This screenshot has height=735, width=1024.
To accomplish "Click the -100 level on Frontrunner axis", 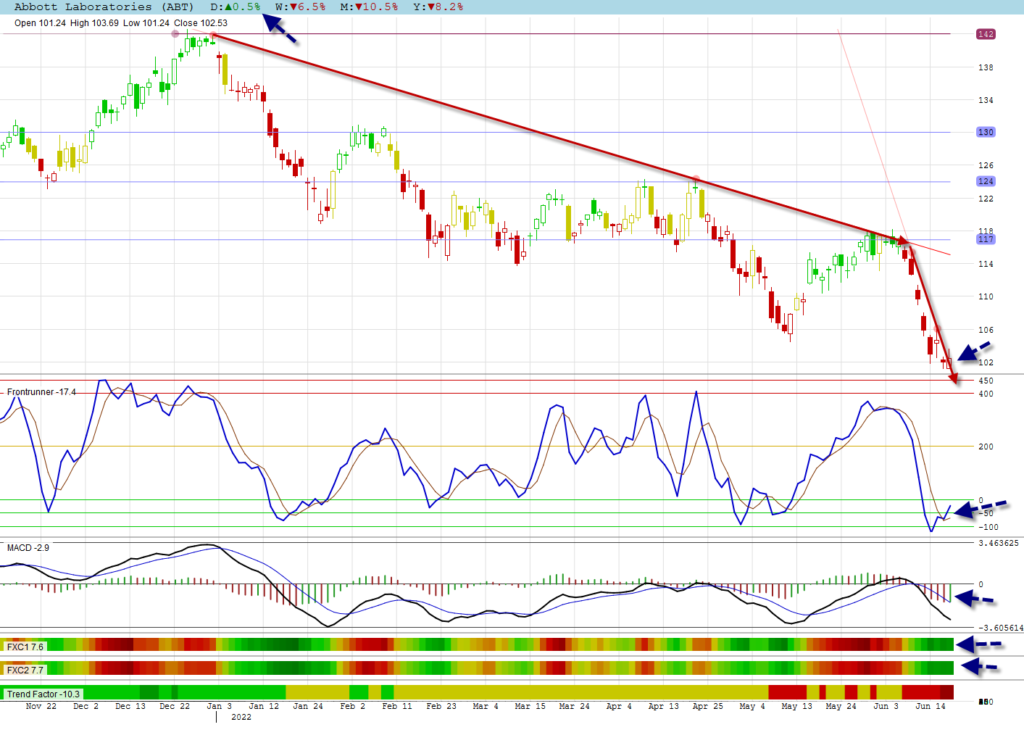I will click(x=987, y=527).
